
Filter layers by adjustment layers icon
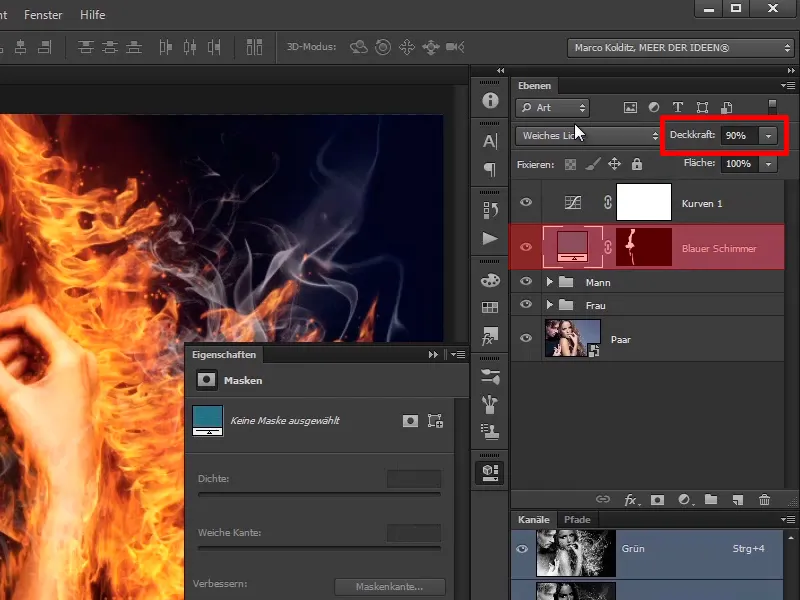pyautogui.click(x=654, y=107)
